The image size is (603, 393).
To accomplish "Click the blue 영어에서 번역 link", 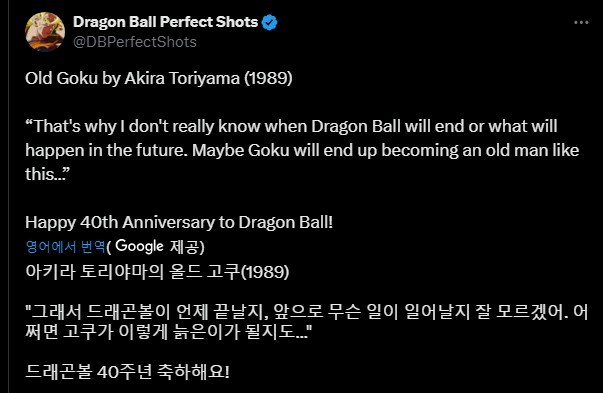I will [x=65, y=246].
